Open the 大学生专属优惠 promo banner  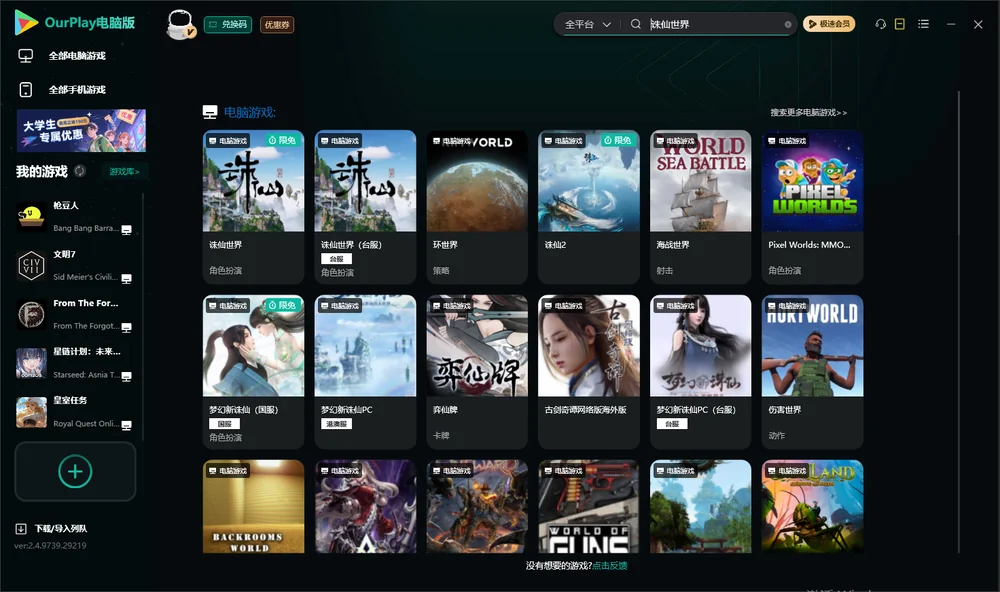click(81, 130)
